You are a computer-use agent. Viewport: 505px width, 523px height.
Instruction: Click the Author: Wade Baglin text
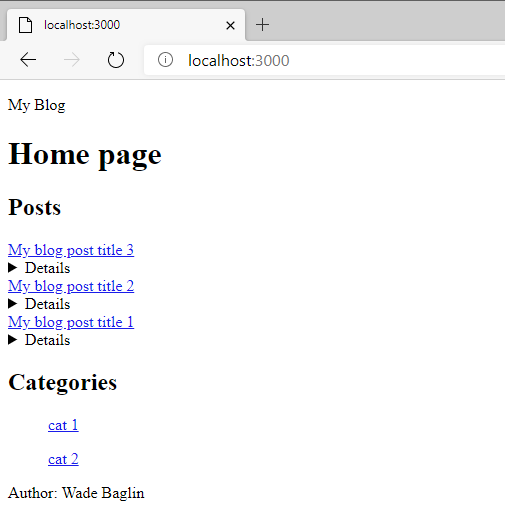[x=76, y=493]
